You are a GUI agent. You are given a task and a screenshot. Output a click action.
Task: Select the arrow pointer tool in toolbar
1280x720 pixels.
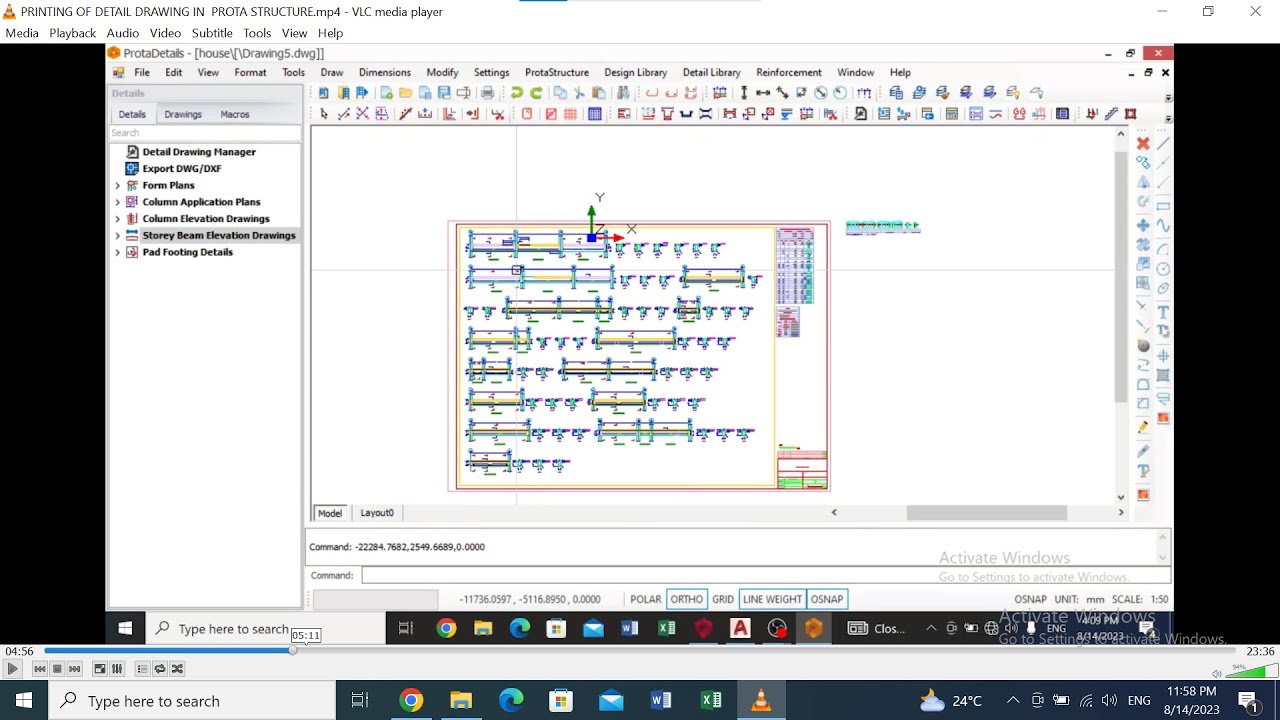324,114
